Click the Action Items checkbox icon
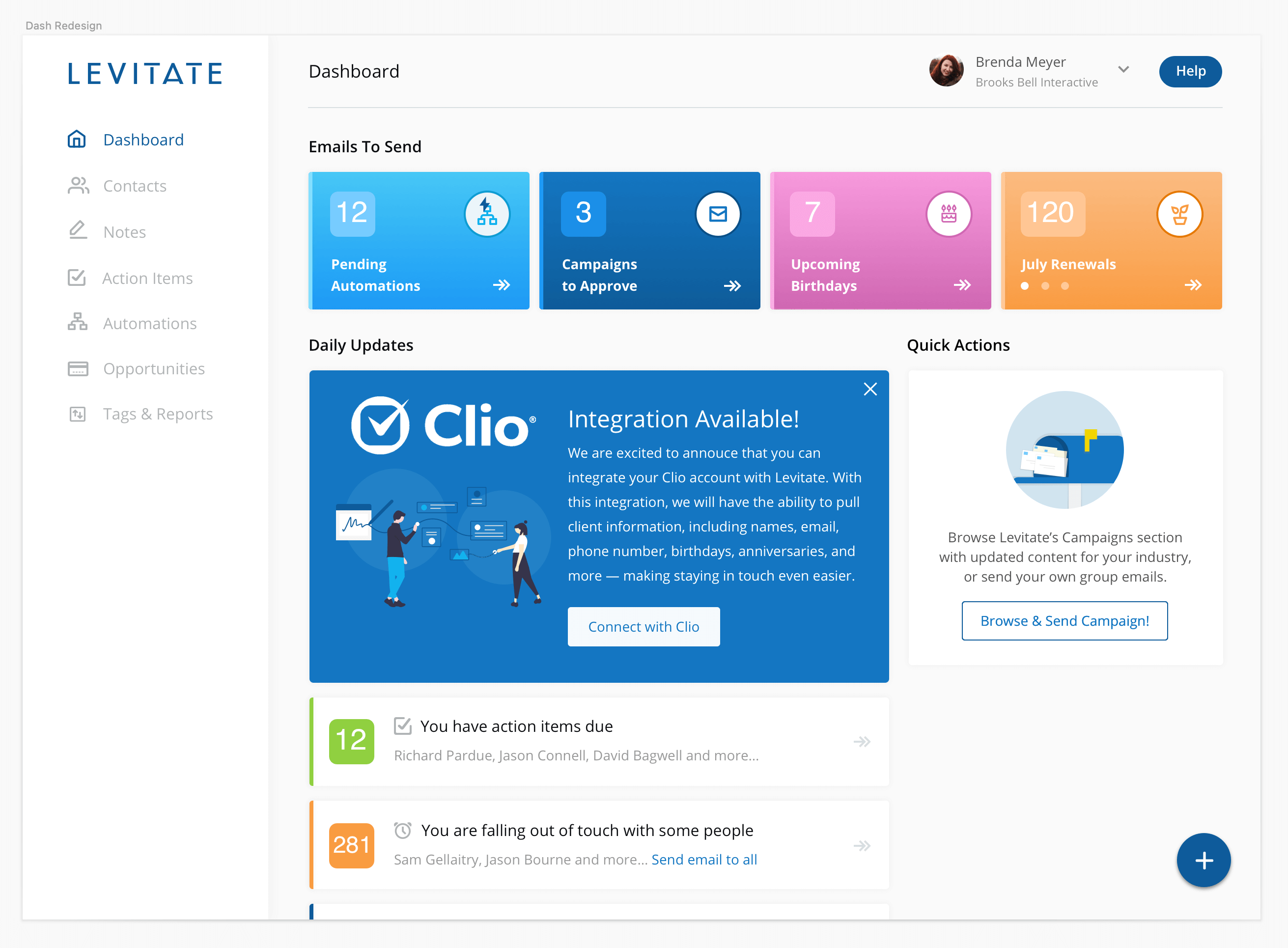The height and width of the screenshot is (948, 1288). point(77,278)
